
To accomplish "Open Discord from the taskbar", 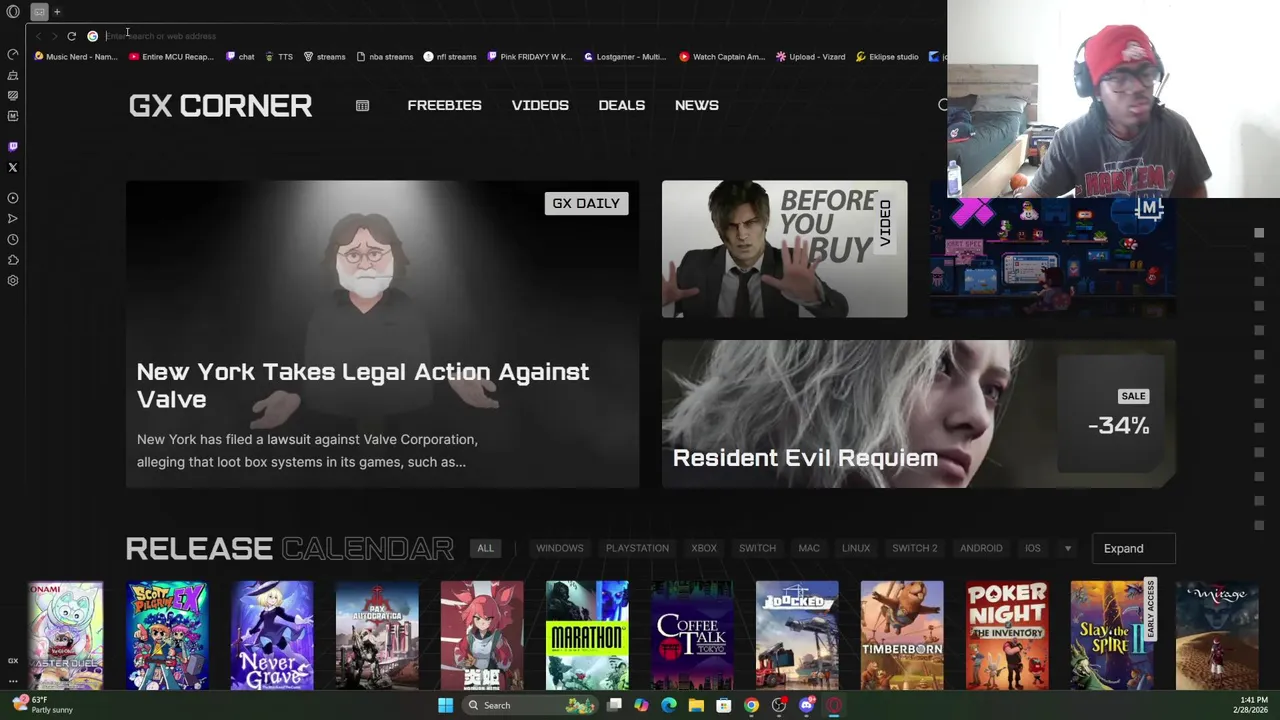I will tap(806, 705).
